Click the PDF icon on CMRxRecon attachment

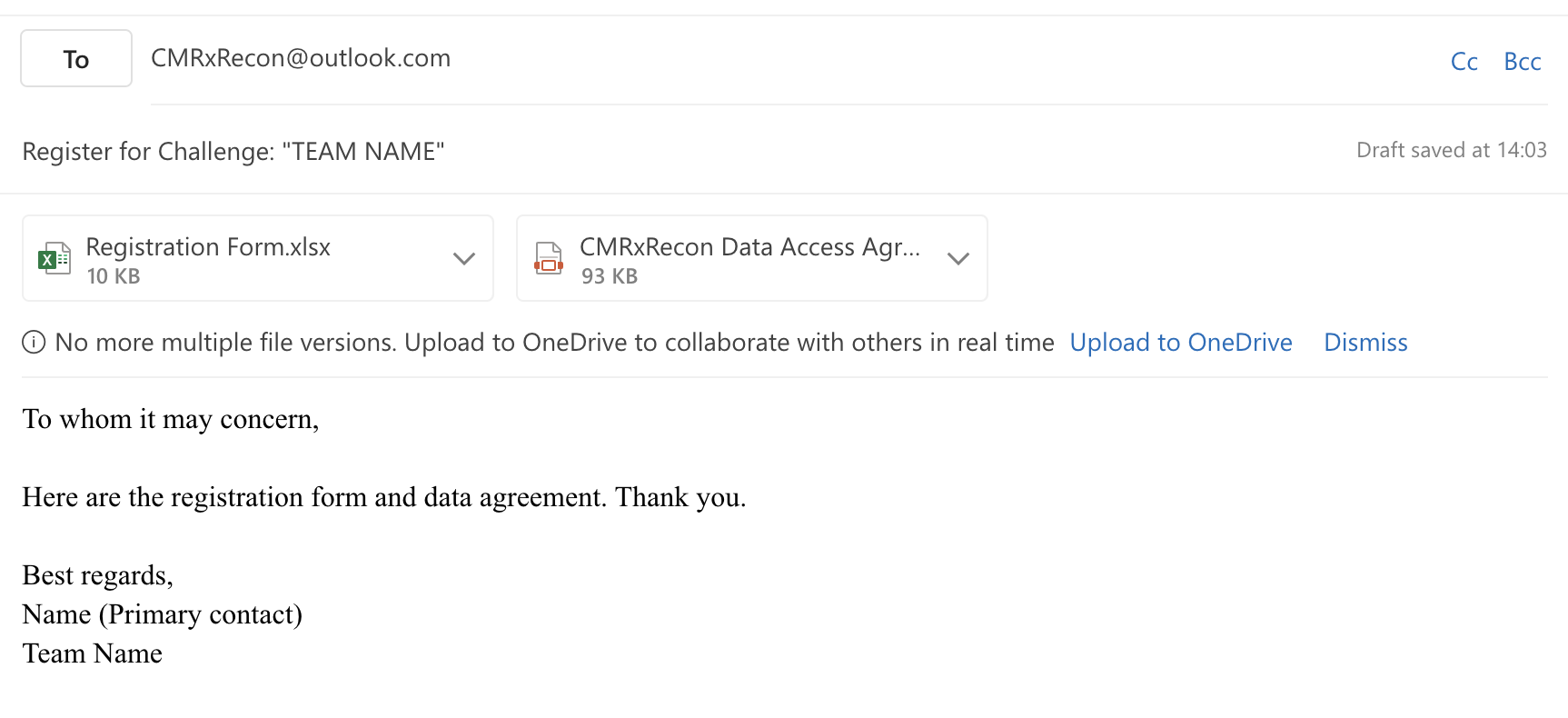click(x=549, y=259)
